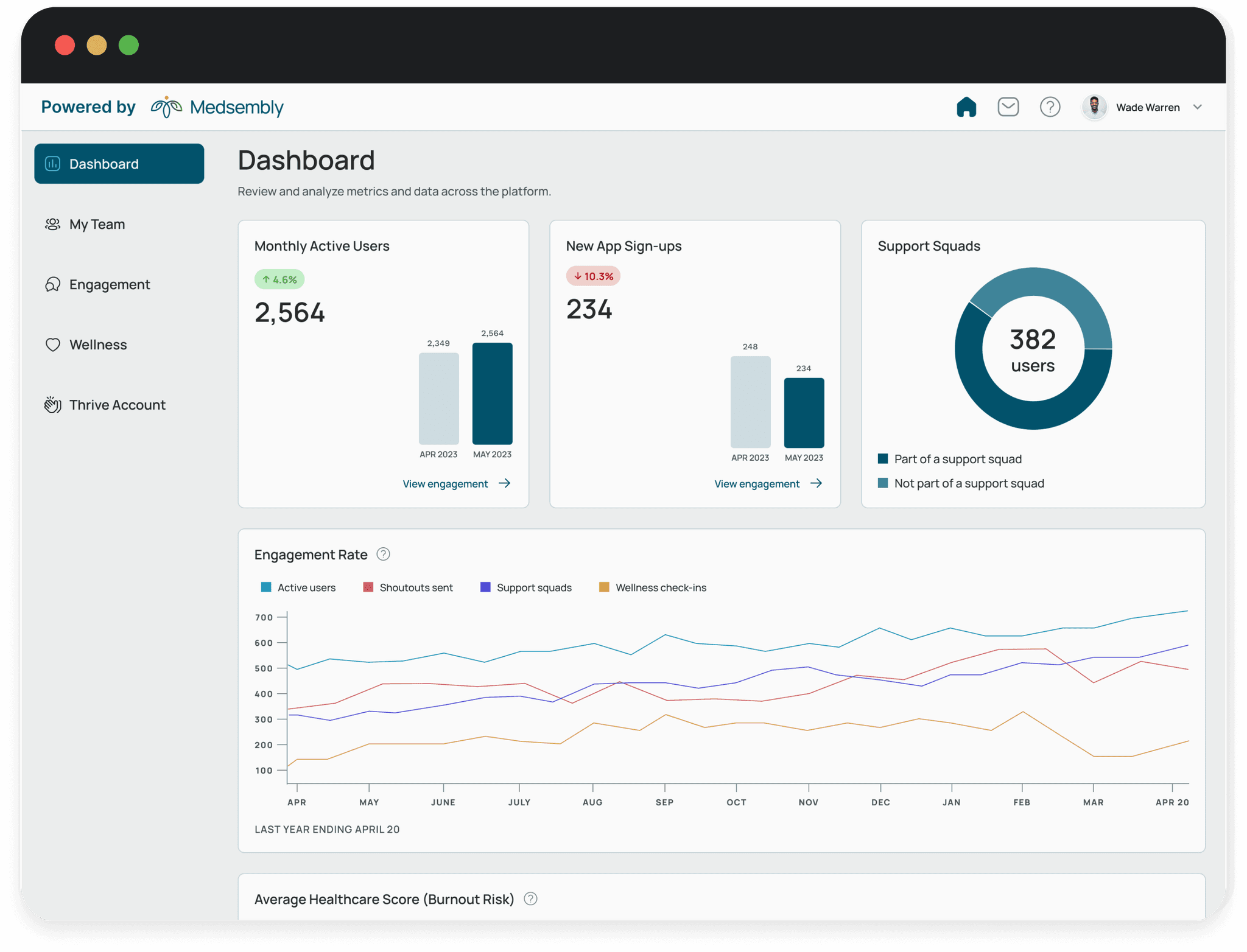This screenshot has height=952, width=1247.
Task: Click Wade Warren profile avatar
Action: [1094, 107]
